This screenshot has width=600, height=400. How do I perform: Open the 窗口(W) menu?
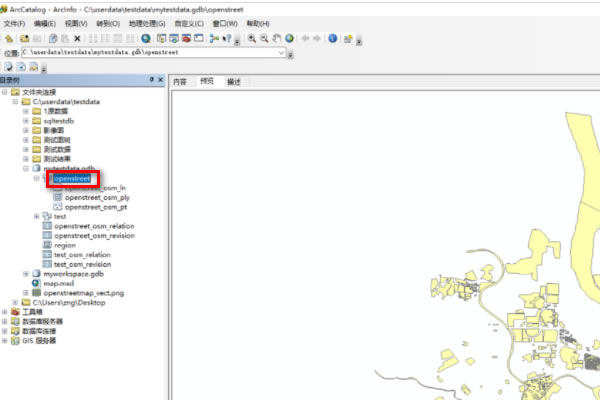pyautogui.click(x=225, y=24)
